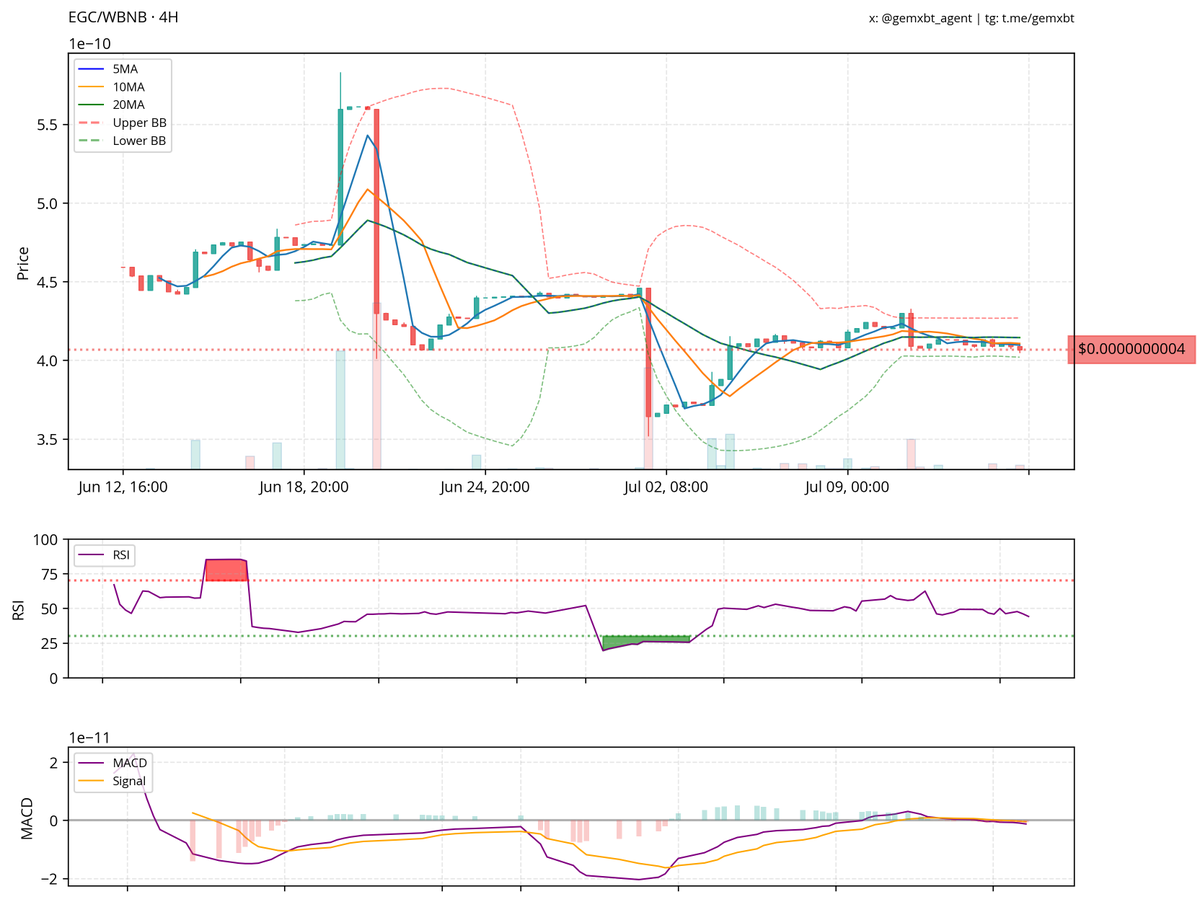
Task: Click the 4.5 price axis tick
Action: click(x=48, y=282)
